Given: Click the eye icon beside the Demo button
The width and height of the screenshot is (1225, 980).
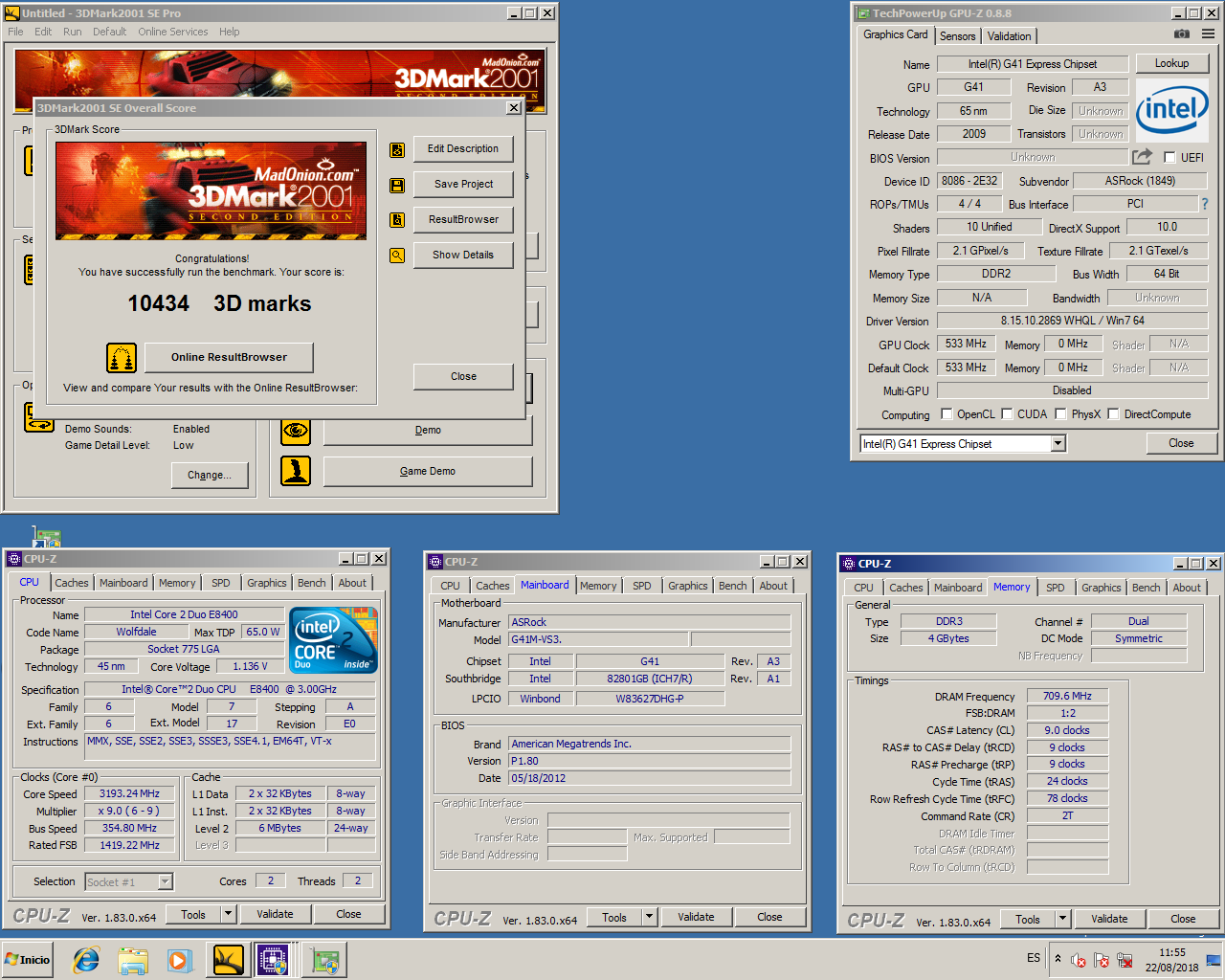Looking at the screenshot, I should [x=296, y=431].
